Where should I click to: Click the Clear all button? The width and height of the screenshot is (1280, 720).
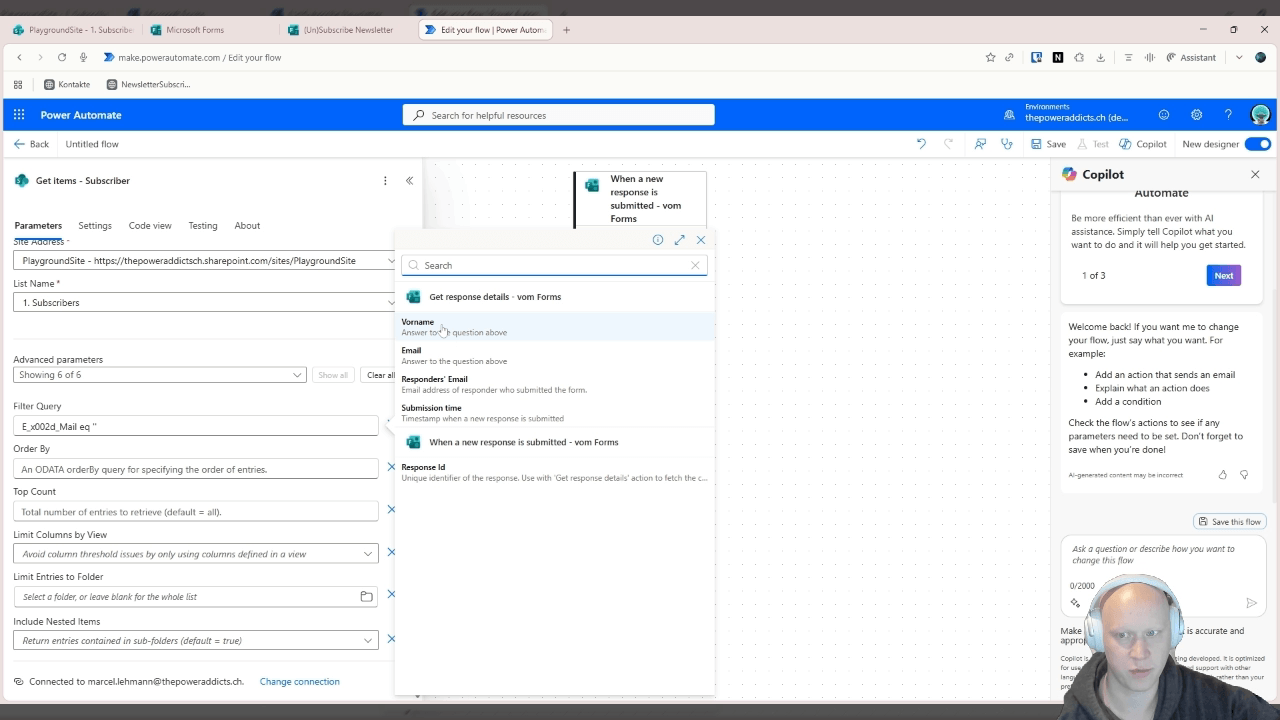[380, 375]
